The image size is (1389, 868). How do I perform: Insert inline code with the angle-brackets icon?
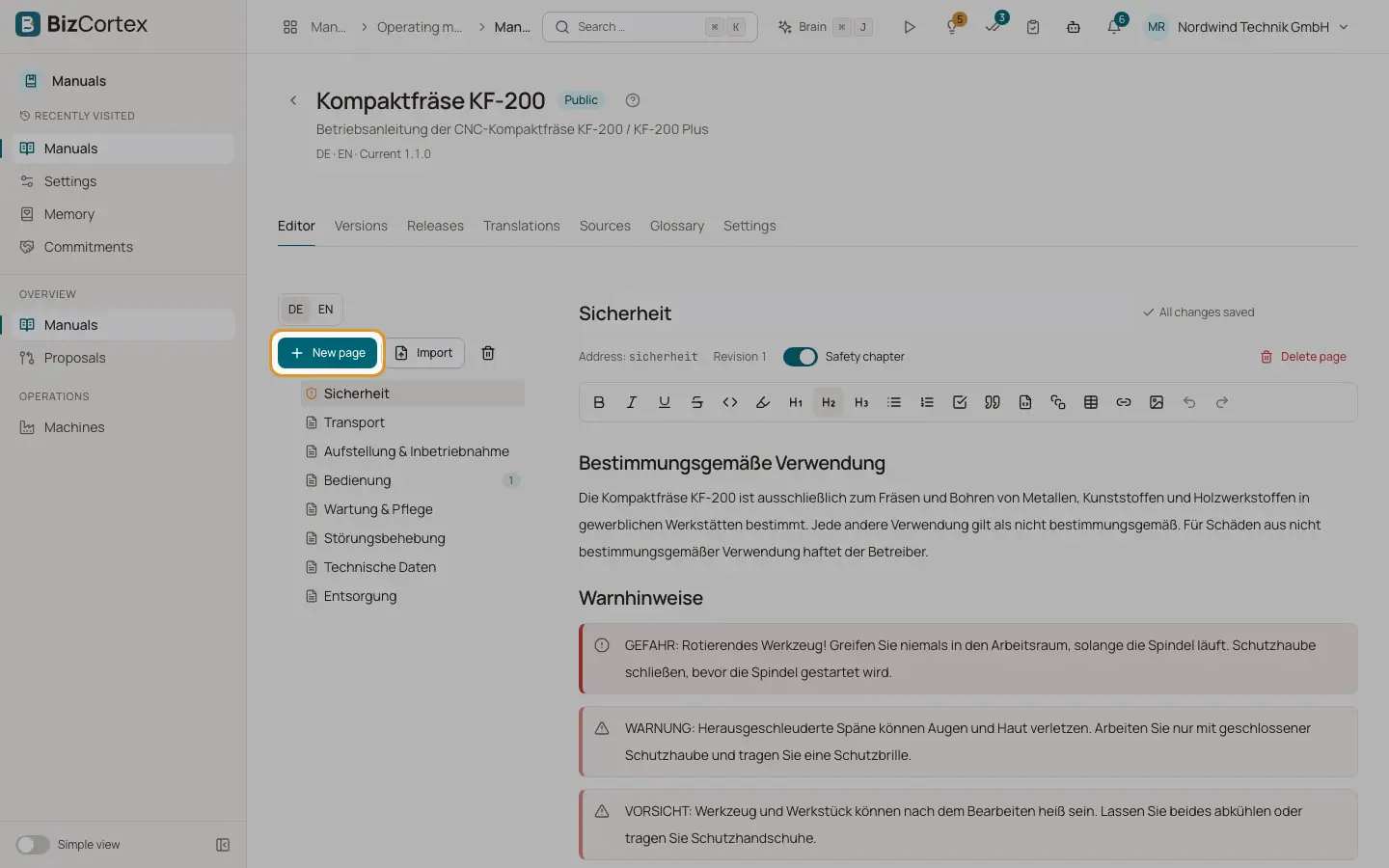point(730,402)
